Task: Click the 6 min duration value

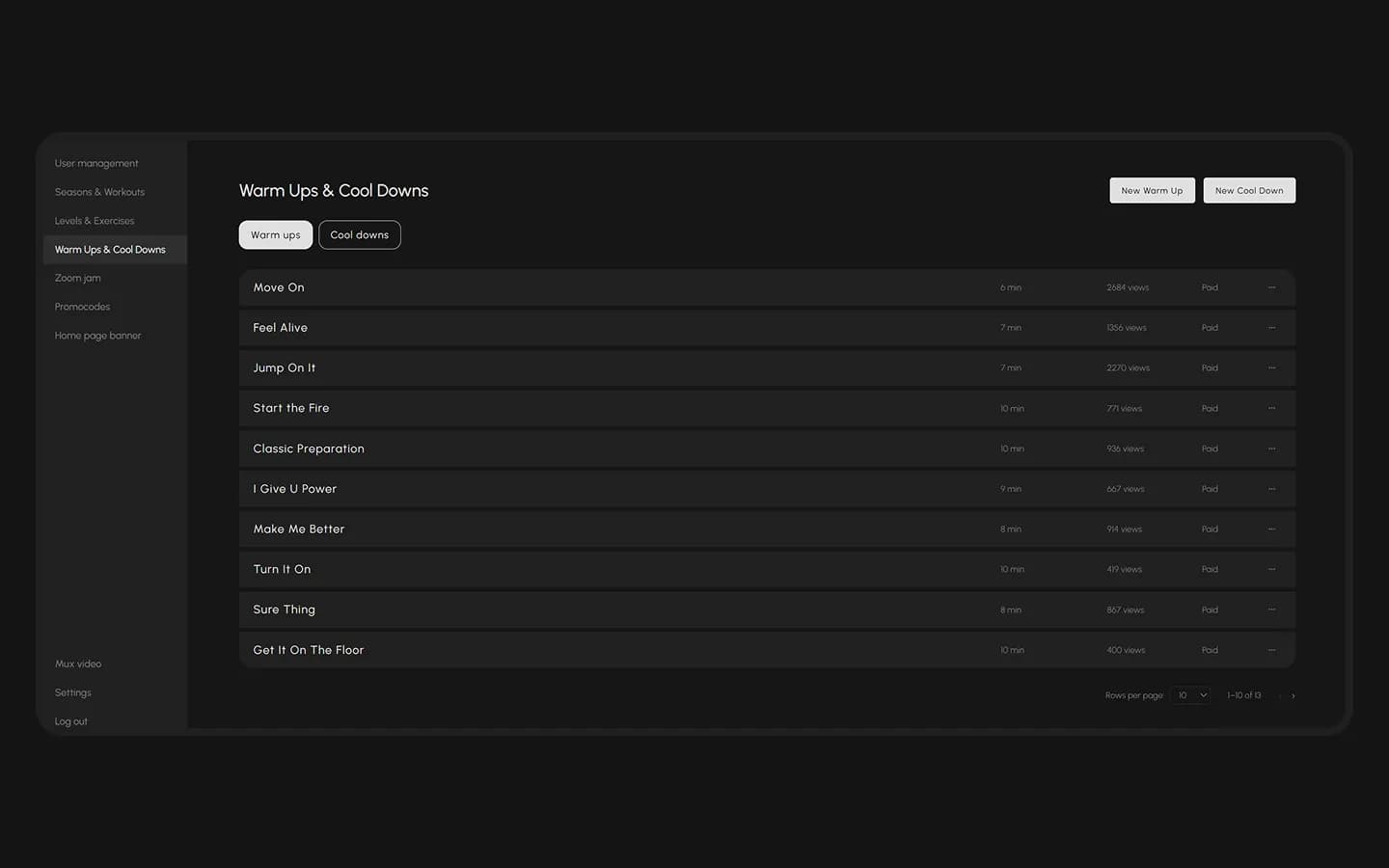Action: point(1011,287)
